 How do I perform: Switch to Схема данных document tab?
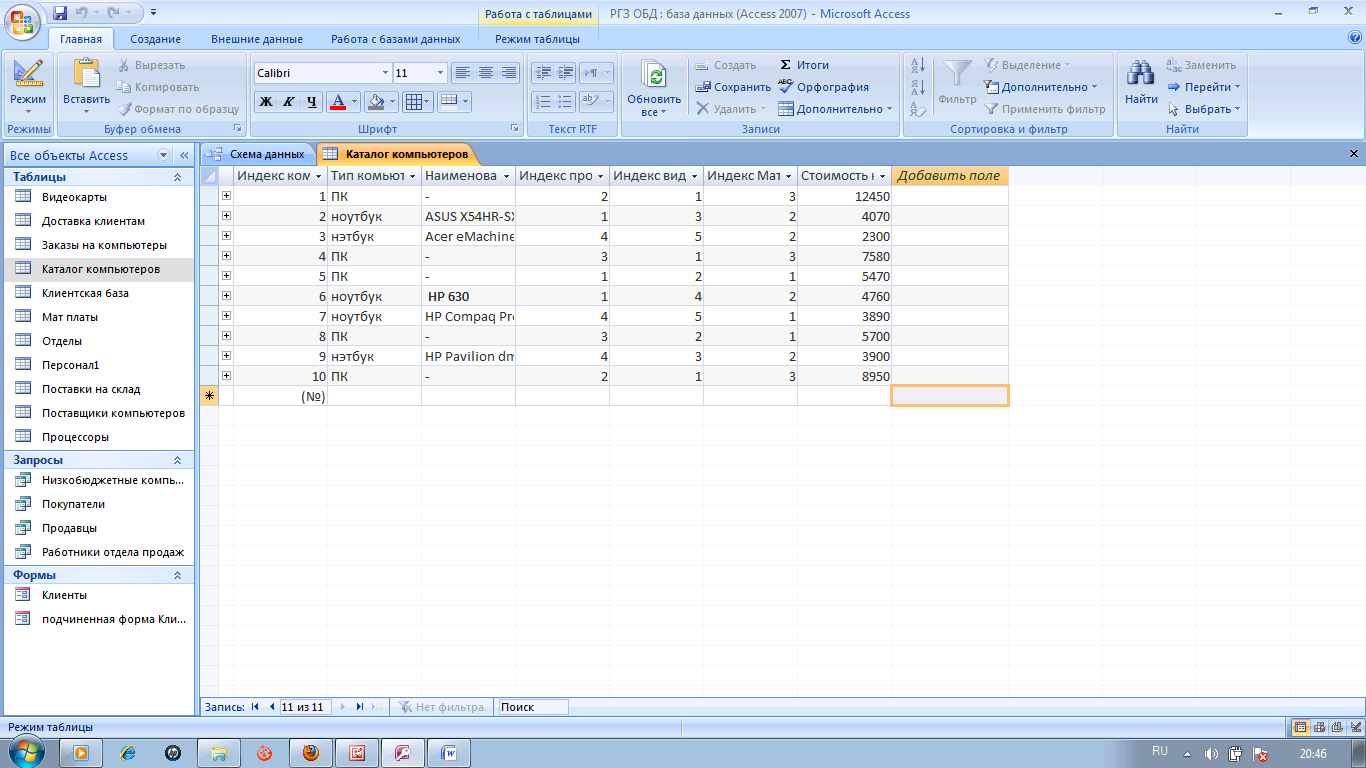pos(258,154)
